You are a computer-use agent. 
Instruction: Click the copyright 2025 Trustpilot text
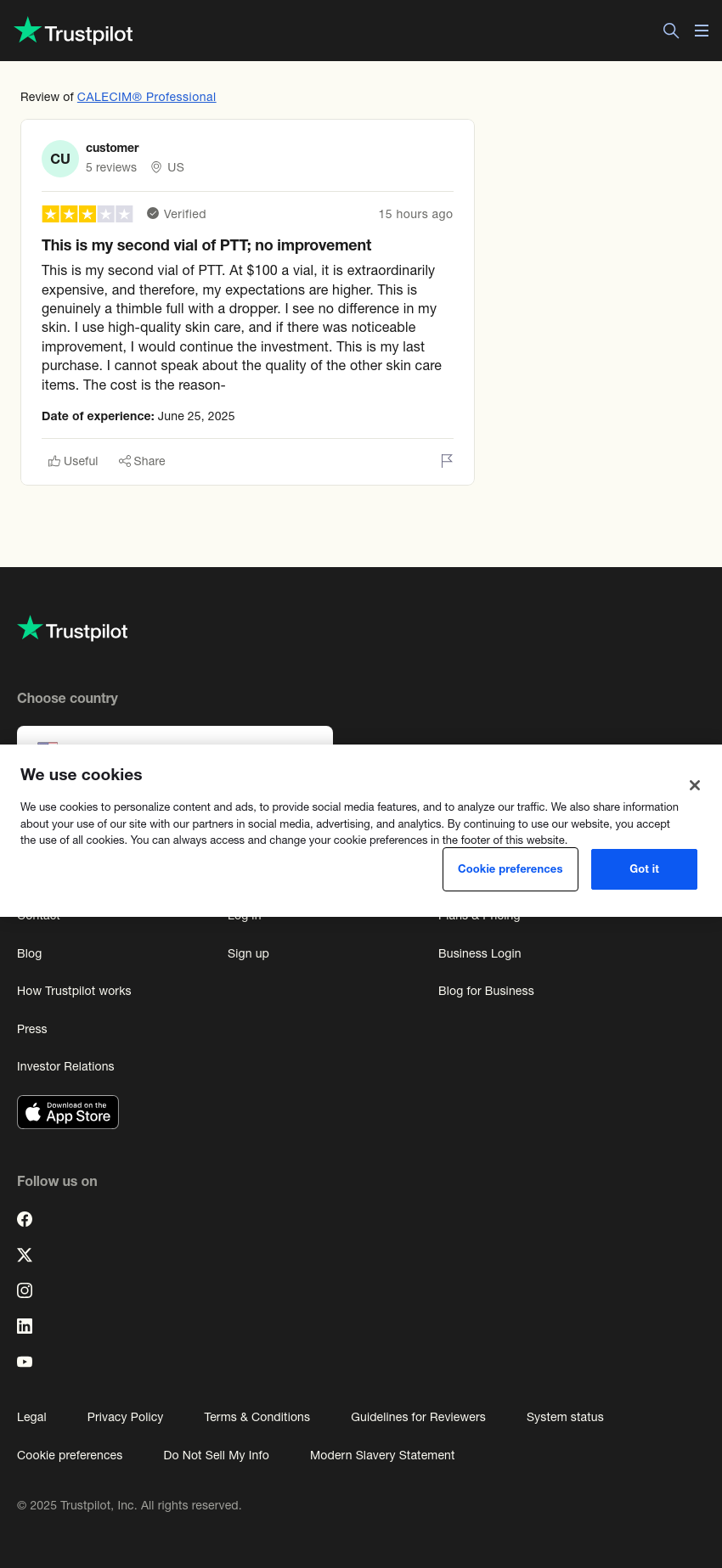click(x=129, y=1505)
